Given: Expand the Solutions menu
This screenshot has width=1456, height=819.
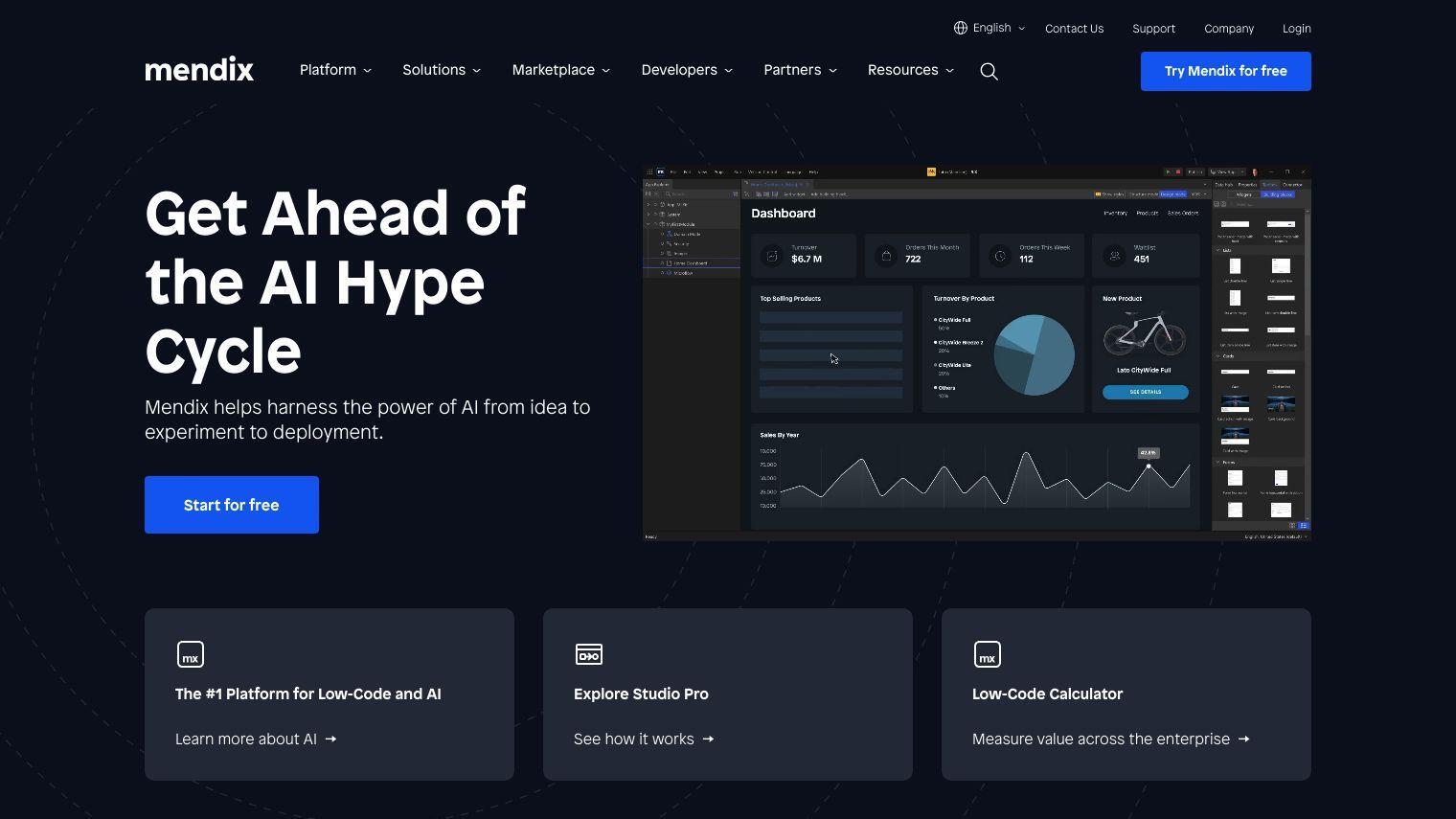Looking at the screenshot, I should 442,70.
